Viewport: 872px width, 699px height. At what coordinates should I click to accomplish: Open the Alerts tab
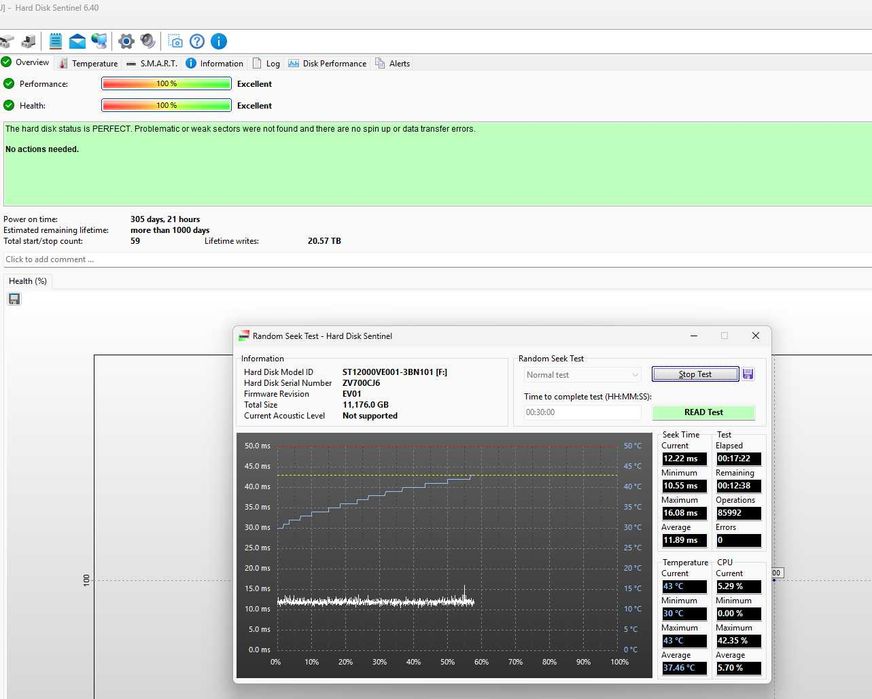tap(393, 63)
